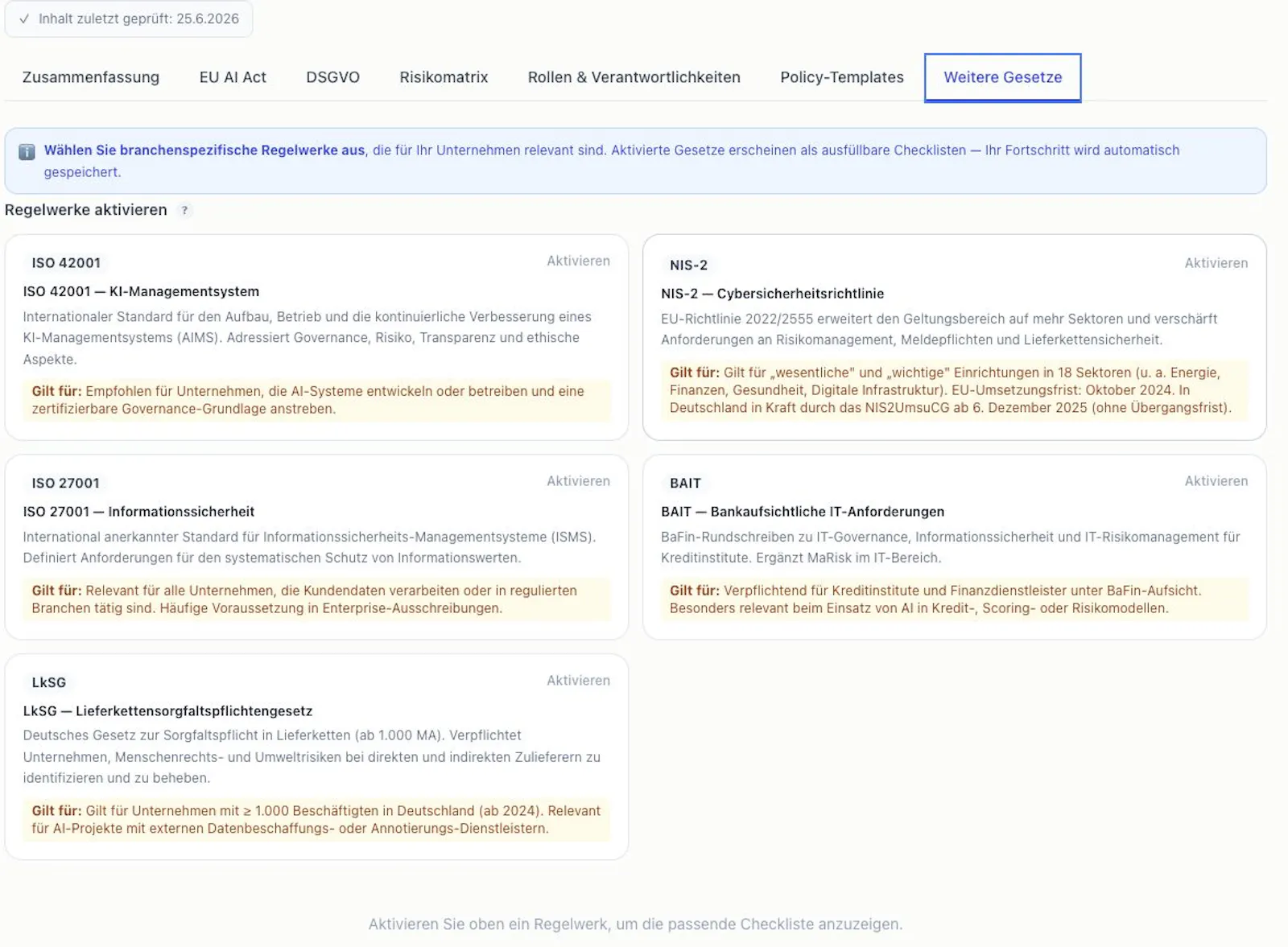Click the ISO 27001 tag label
This screenshot has width=1288, height=947.
(66, 484)
